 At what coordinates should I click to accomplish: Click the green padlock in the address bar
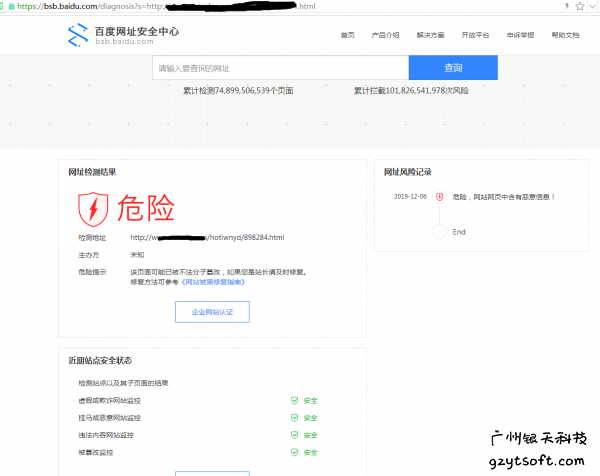[11, 6]
